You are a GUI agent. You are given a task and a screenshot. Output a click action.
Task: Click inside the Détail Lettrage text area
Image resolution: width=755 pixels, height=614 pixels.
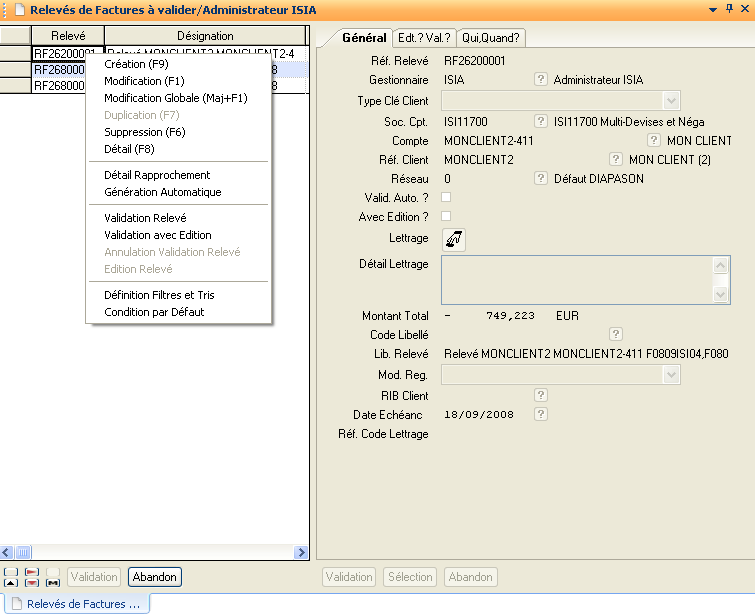coord(577,279)
